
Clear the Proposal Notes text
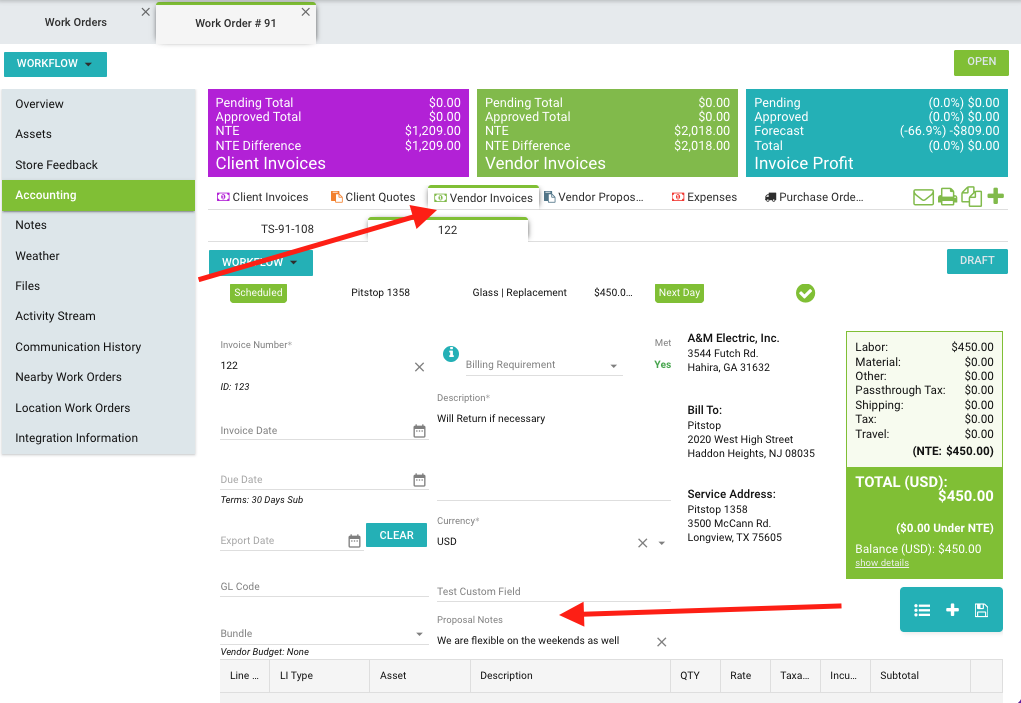662,642
